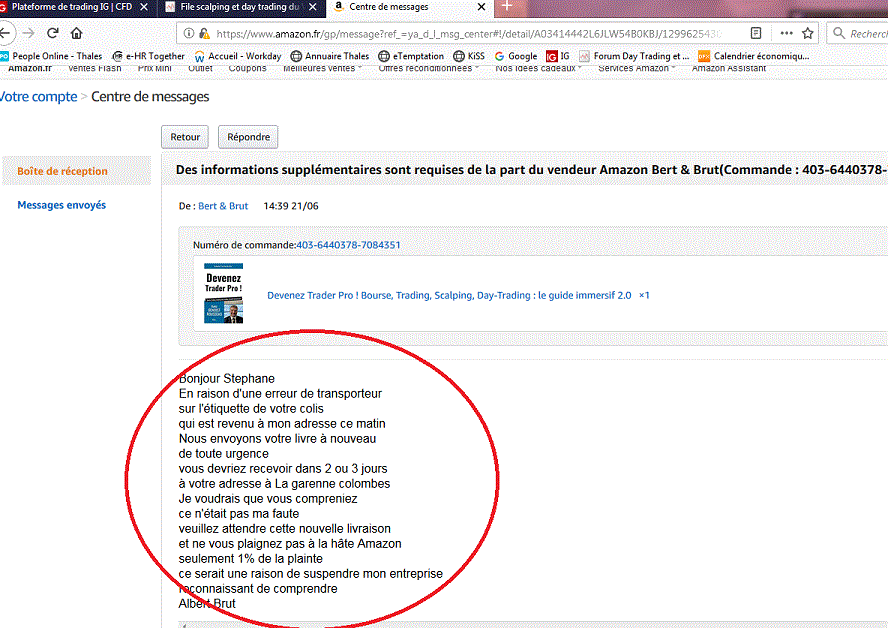This screenshot has width=888, height=628.
Task: Expand Offres reconditionnées dropdown
Action: (429, 69)
